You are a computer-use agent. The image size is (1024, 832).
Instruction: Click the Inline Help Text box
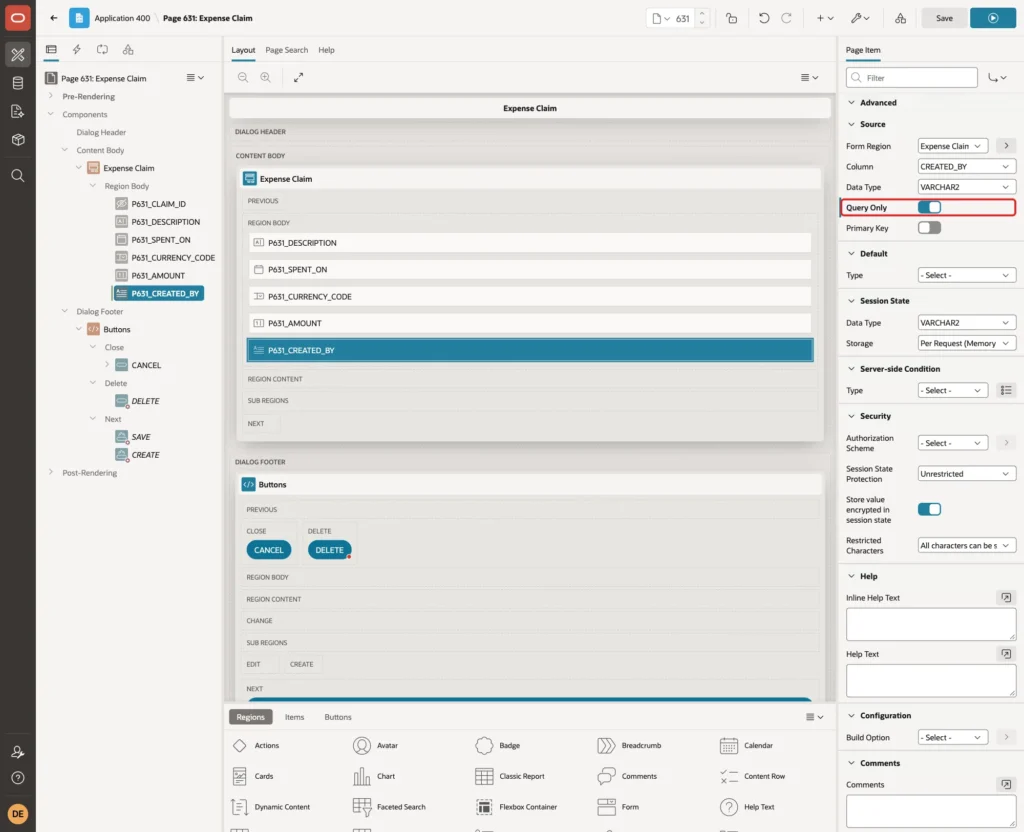931,624
